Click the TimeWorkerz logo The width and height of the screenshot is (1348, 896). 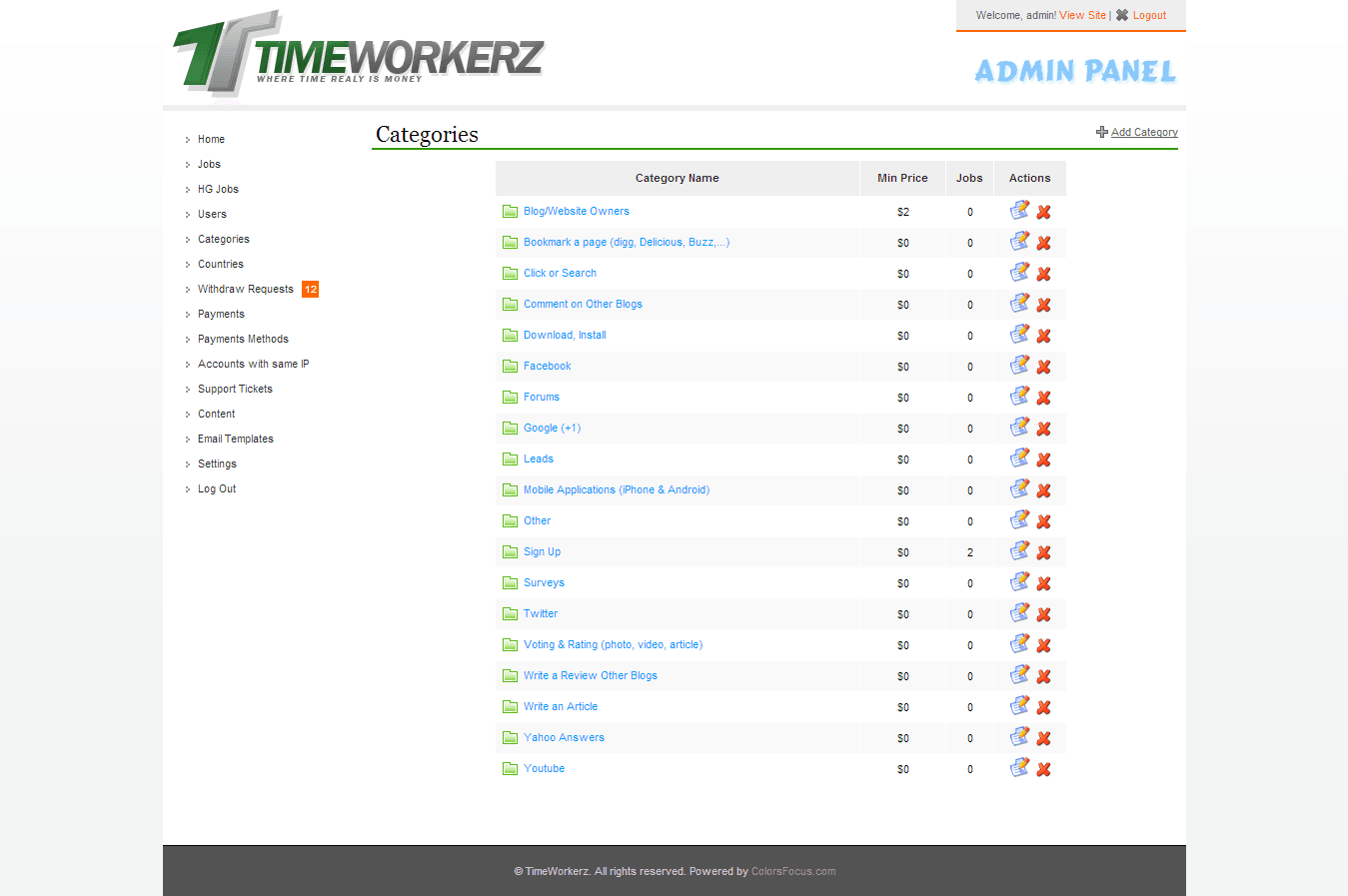359,53
